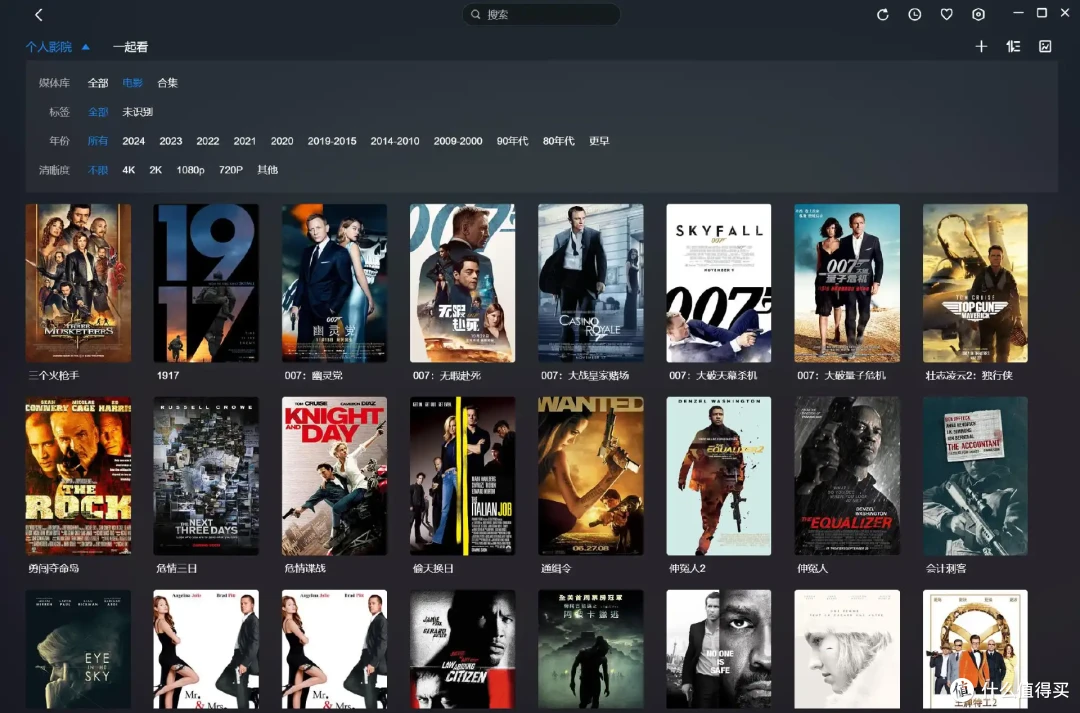Open Law Abiding Citizen poster
This screenshot has width=1080, height=713.
[462, 649]
